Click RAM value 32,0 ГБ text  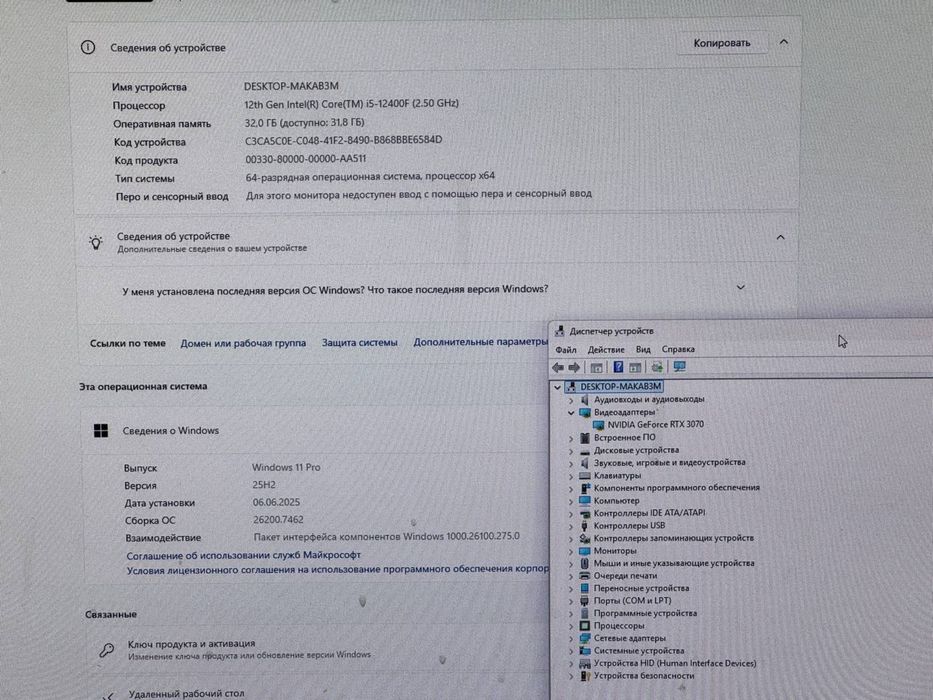coord(304,123)
